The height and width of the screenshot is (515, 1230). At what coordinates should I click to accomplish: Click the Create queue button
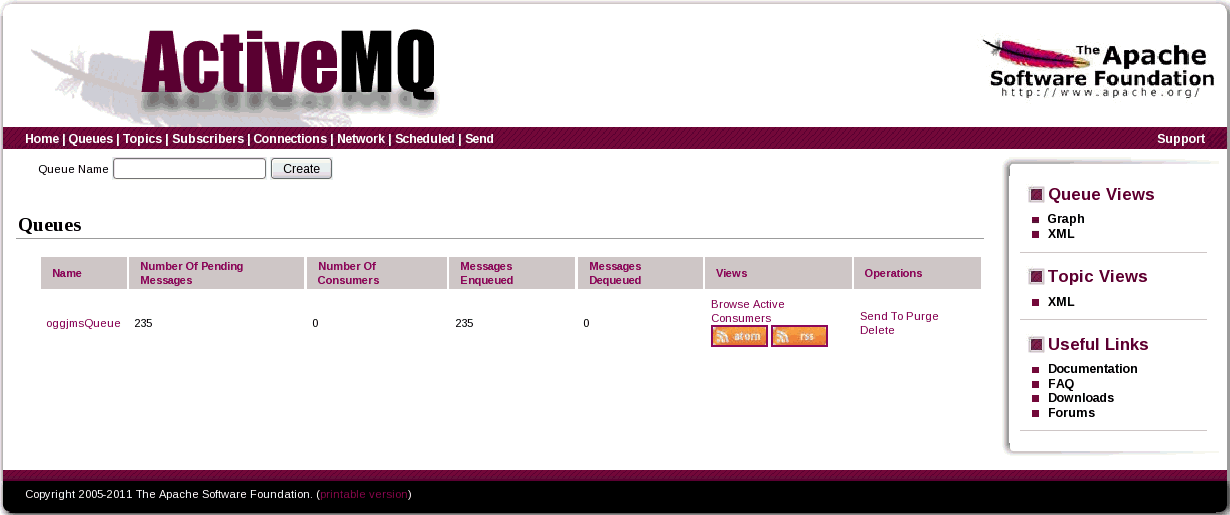[301, 169]
